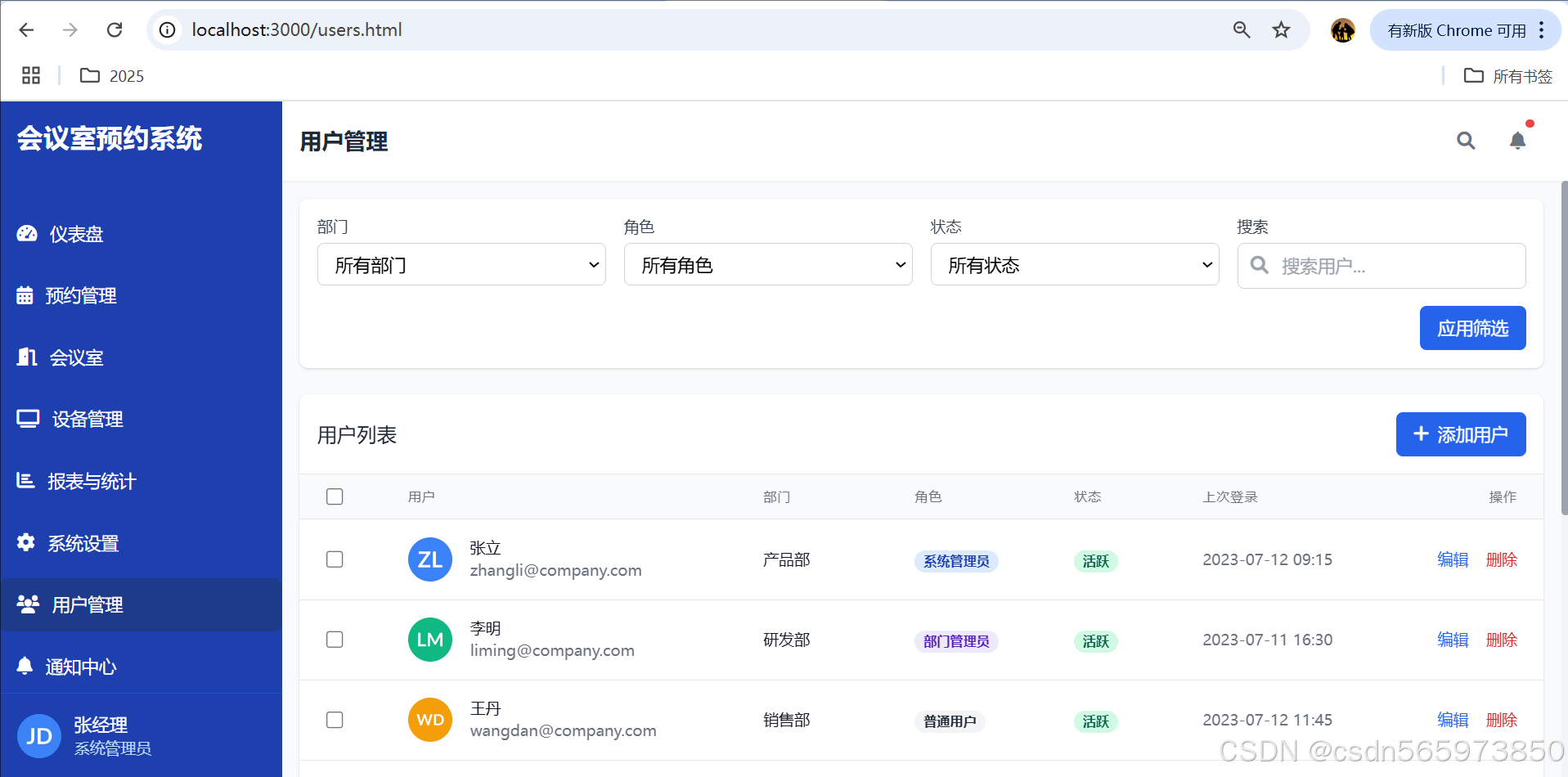Open Chrome's three-dot menu
Image resolution: width=1568 pixels, height=777 pixels.
click(x=1542, y=30)
